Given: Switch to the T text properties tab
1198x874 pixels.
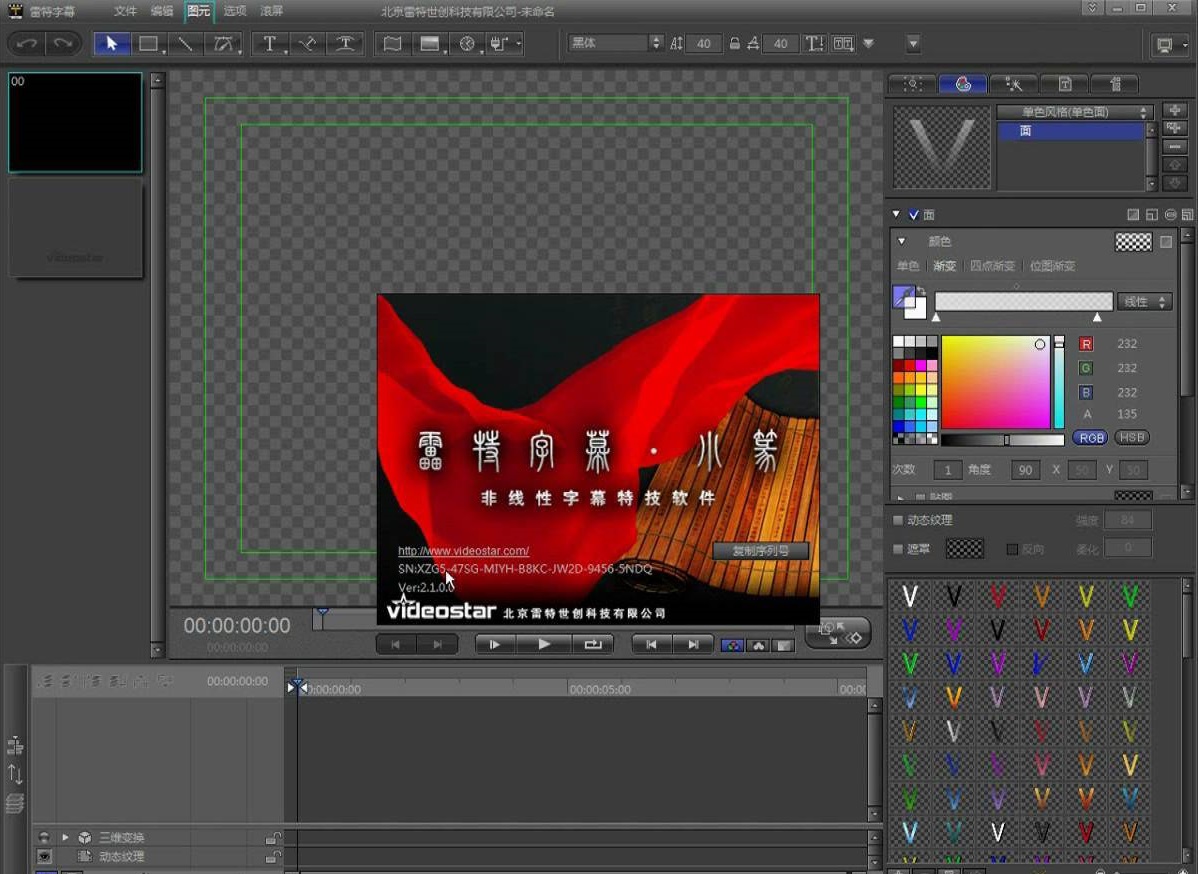Looking at the screenshot, I should [x=1064, y=84].
